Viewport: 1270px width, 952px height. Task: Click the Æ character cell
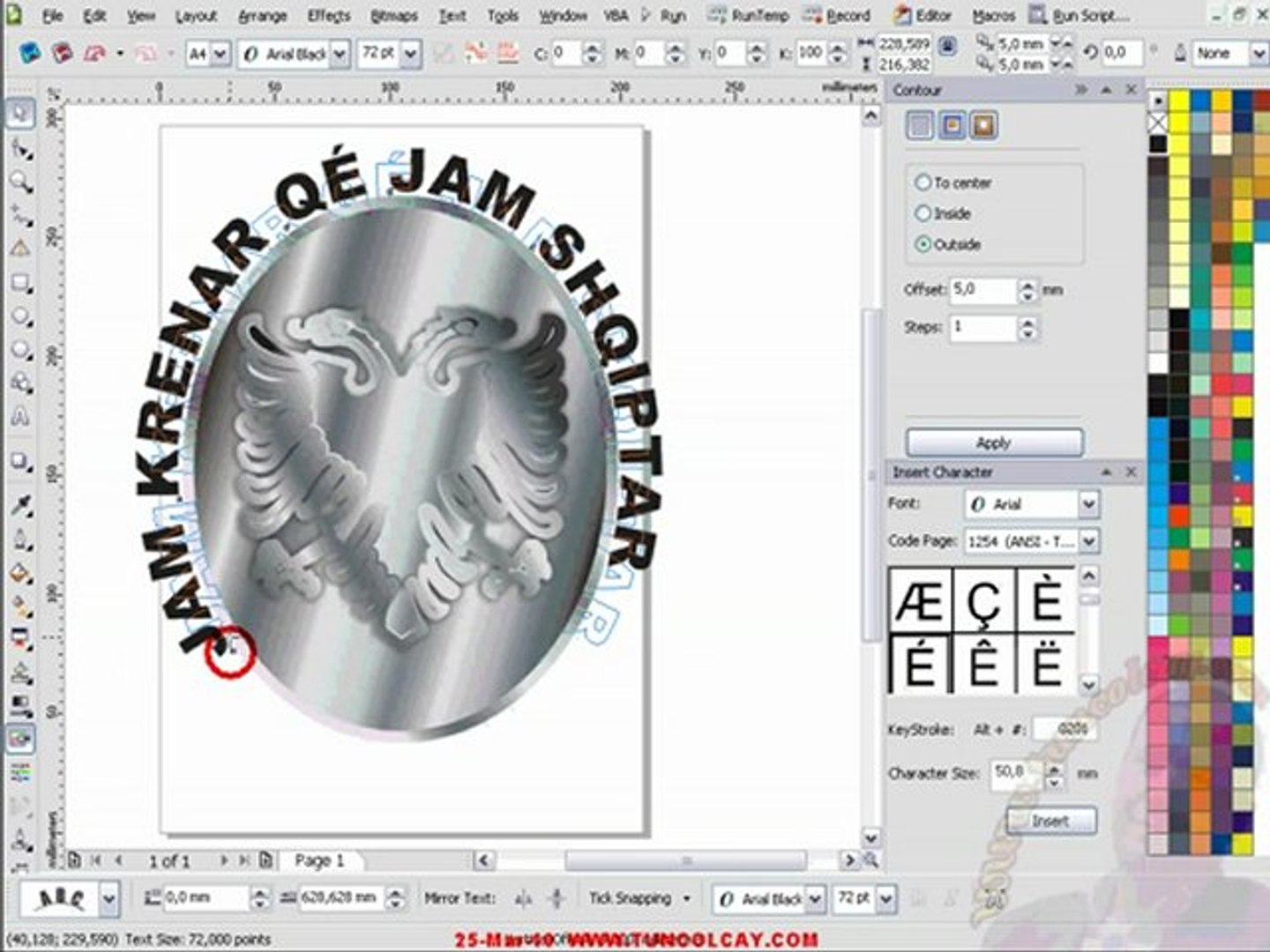click(920, 601)
